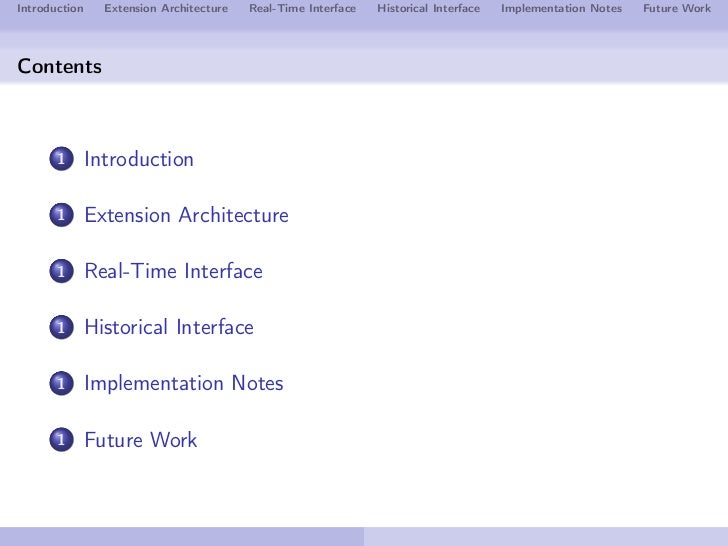Viewport: 728px width, 546px height.
Task: Click the number ball beside Implementation Notes
Action: pyautogui.click(x=61, y=384)
